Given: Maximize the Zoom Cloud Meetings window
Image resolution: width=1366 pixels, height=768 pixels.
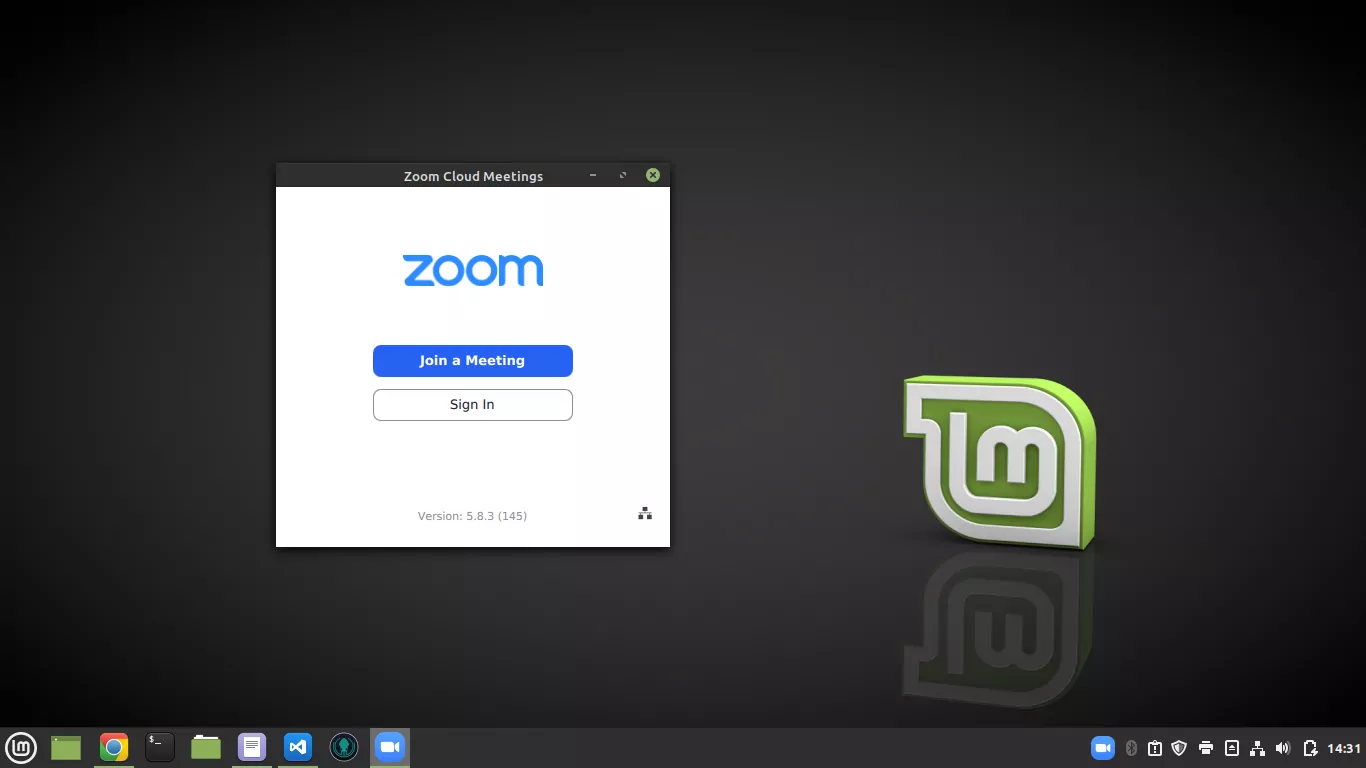Looking at the screenshot, I should click(623, 175).
